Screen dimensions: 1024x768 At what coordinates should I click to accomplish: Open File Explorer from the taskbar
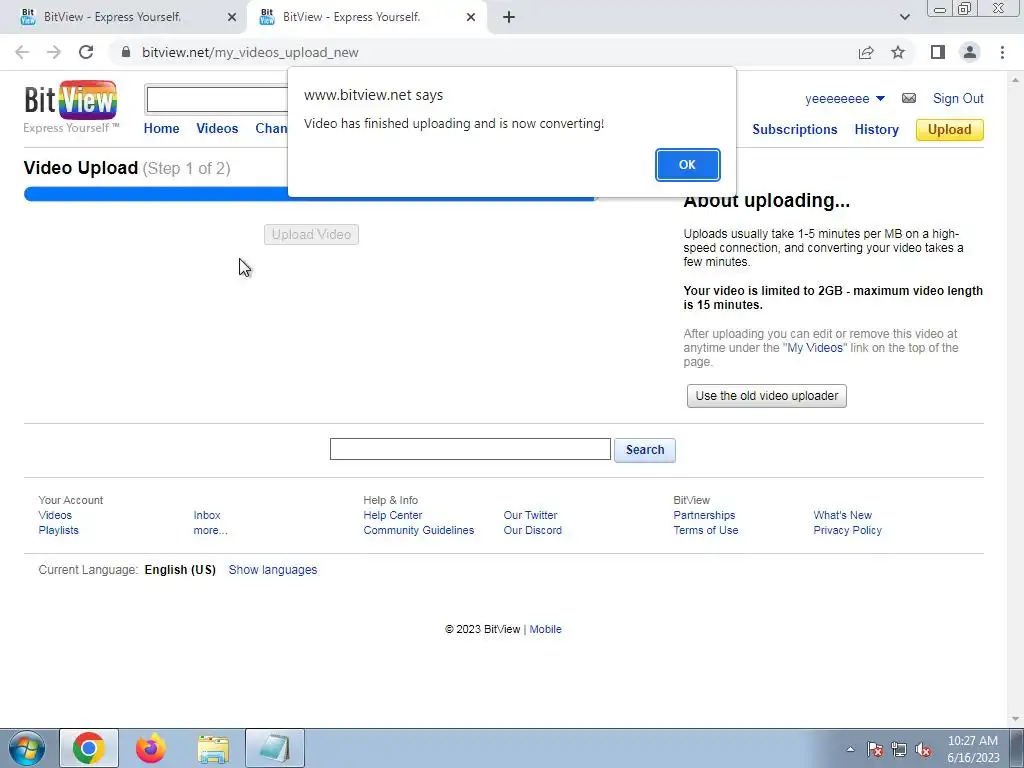[x=213, y=749]
